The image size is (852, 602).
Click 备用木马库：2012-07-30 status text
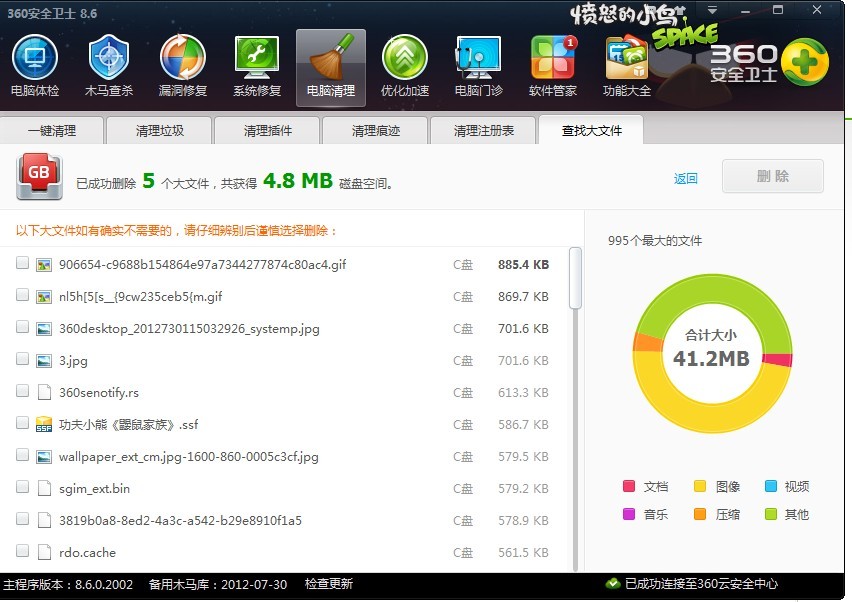[x=218, y=584]
